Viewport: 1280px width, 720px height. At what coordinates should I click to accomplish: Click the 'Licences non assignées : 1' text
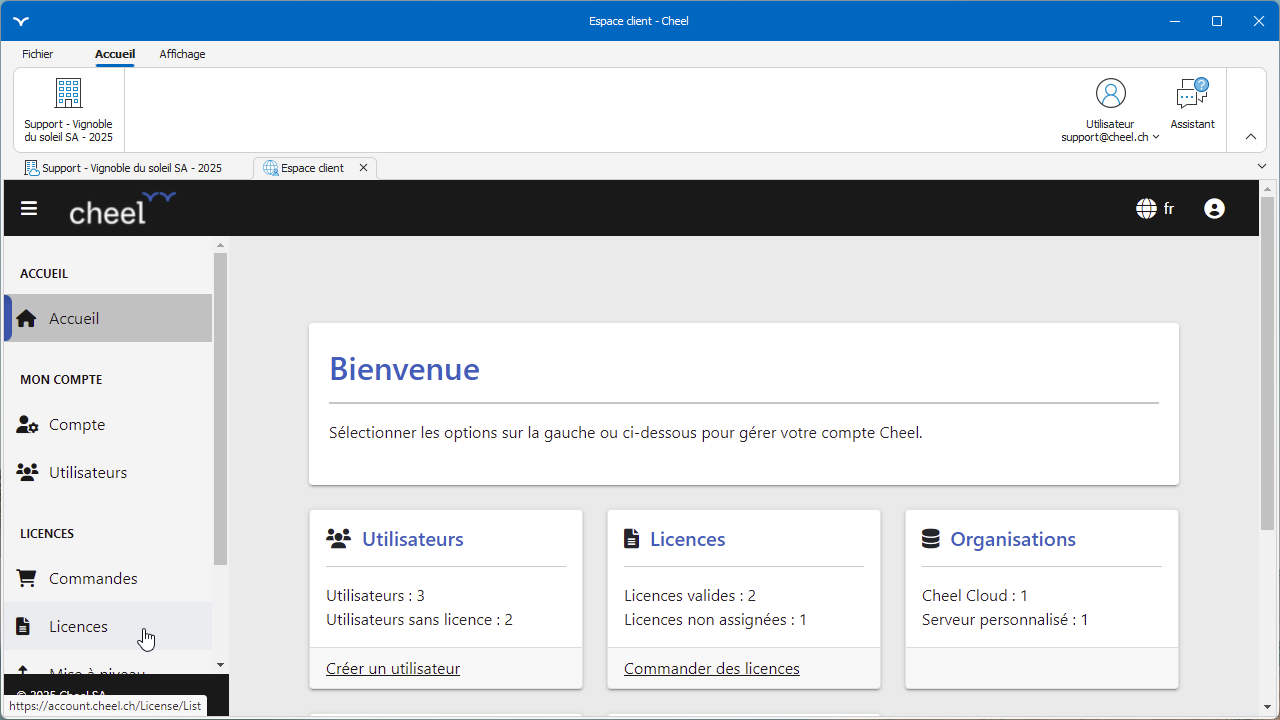tap(715, 620)
